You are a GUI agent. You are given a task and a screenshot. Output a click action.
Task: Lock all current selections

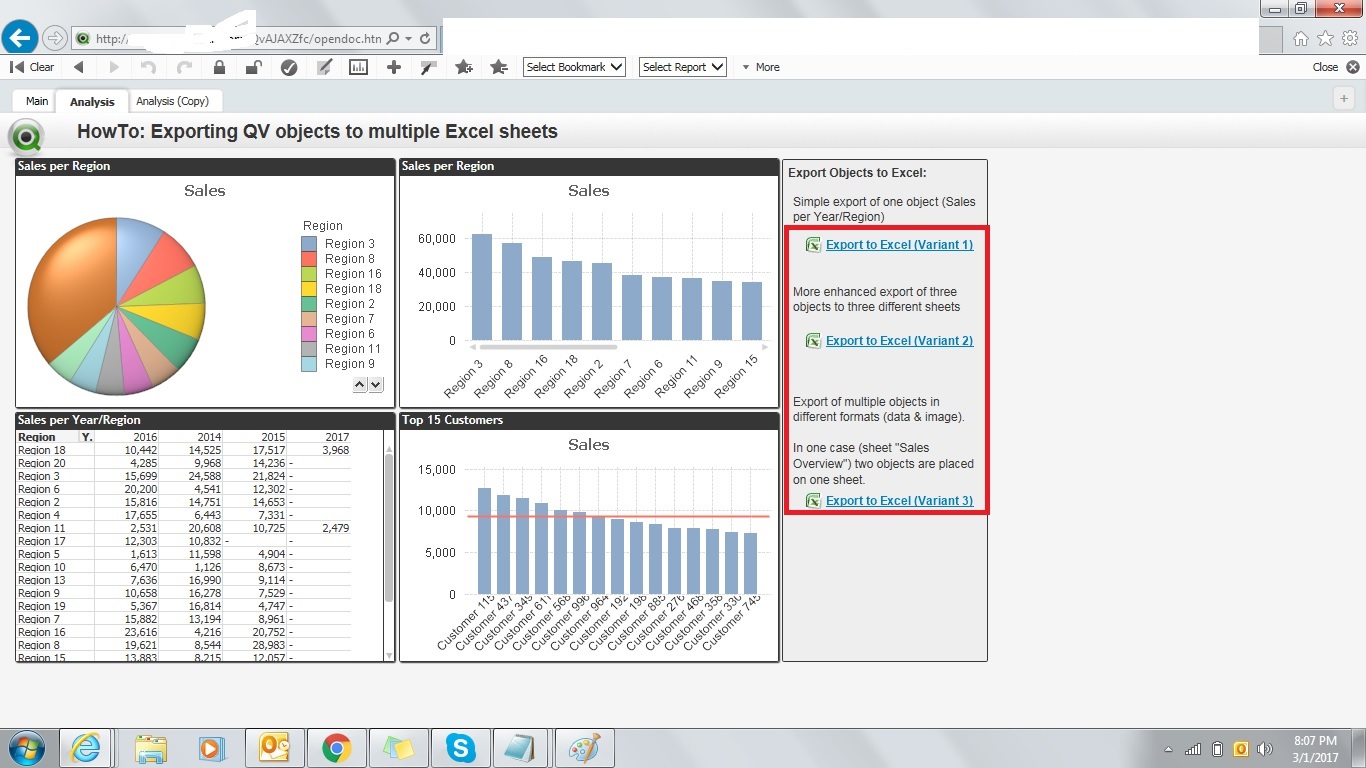coord(219,67)
